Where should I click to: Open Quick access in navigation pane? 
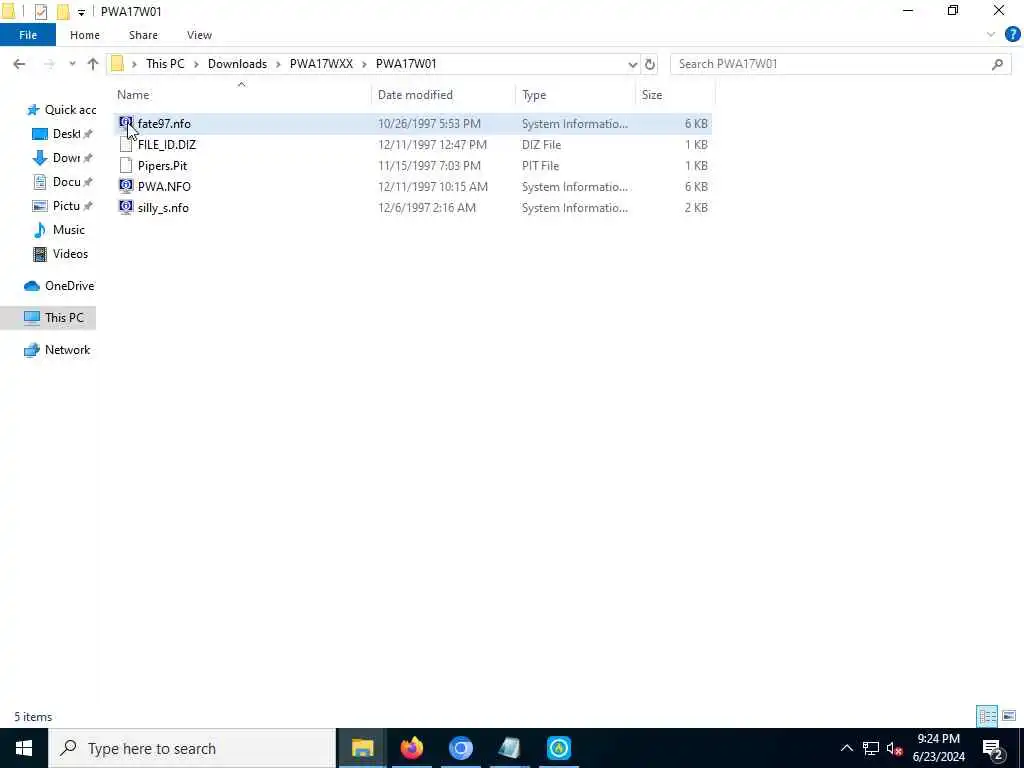point(61,110)
